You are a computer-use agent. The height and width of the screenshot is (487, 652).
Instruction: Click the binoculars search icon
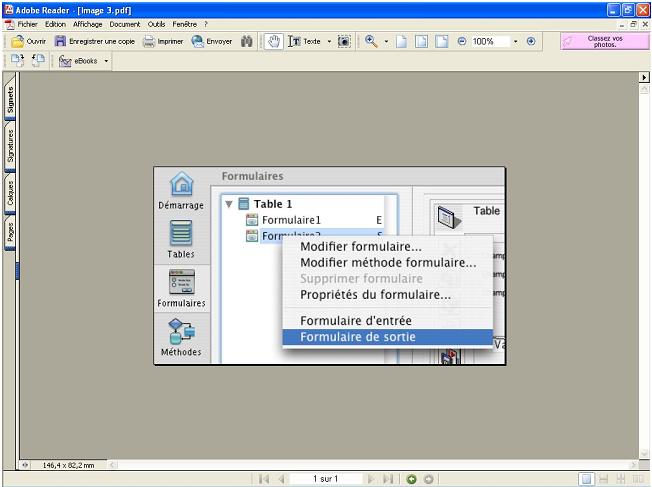[x=247, y=42]
